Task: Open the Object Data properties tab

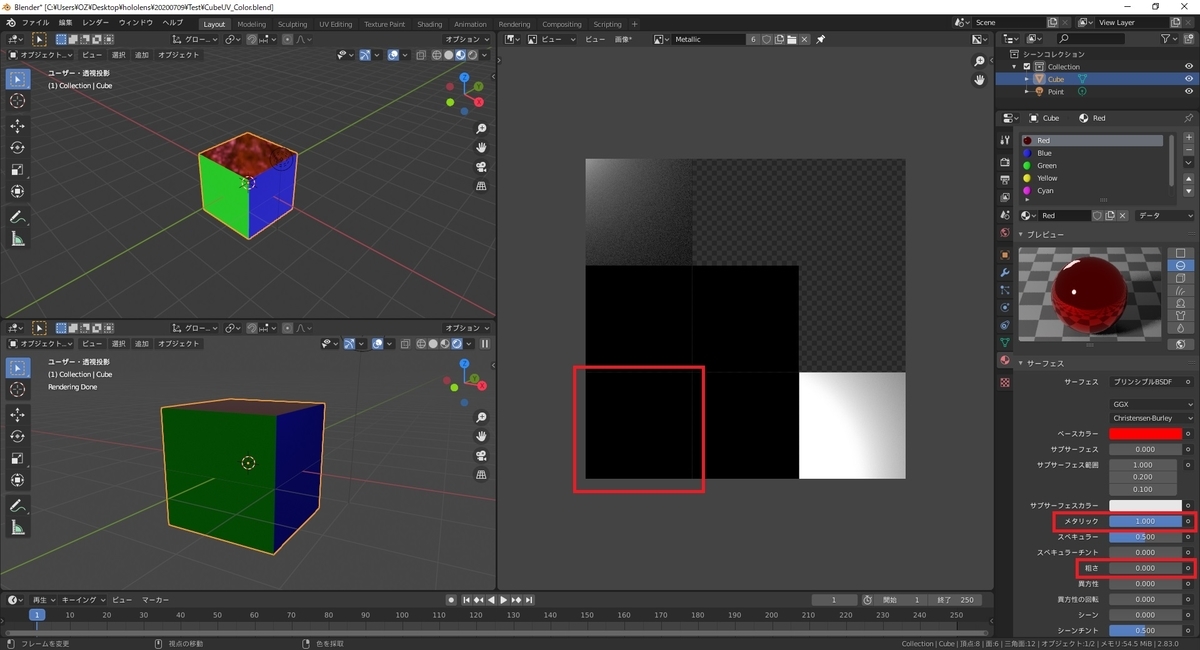Action: tap(1004, 342)
